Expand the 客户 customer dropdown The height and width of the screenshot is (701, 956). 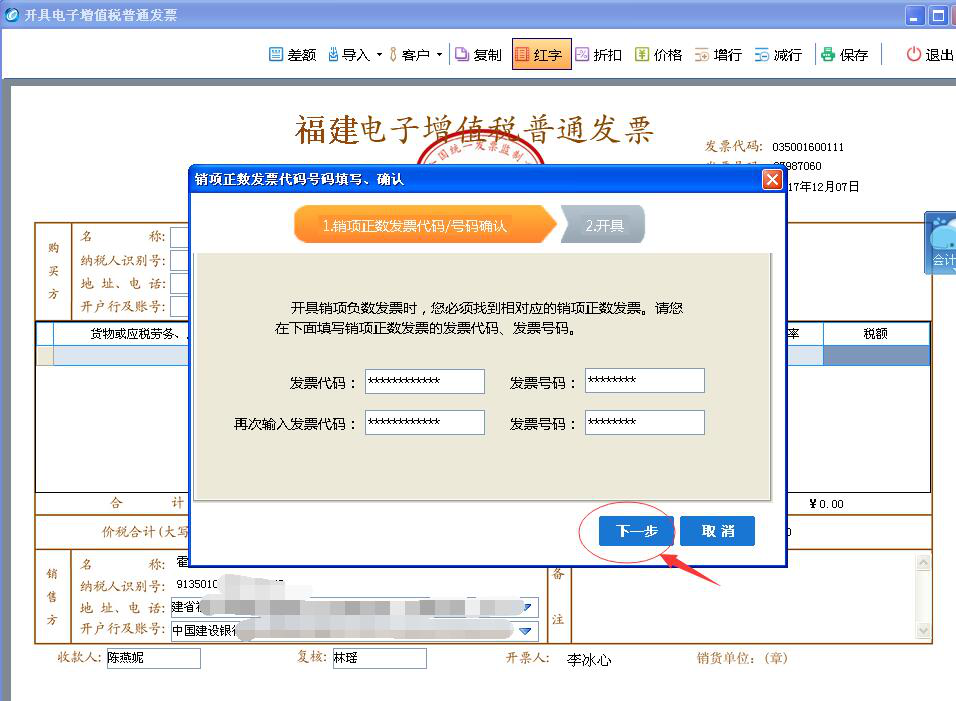point(439,55)
